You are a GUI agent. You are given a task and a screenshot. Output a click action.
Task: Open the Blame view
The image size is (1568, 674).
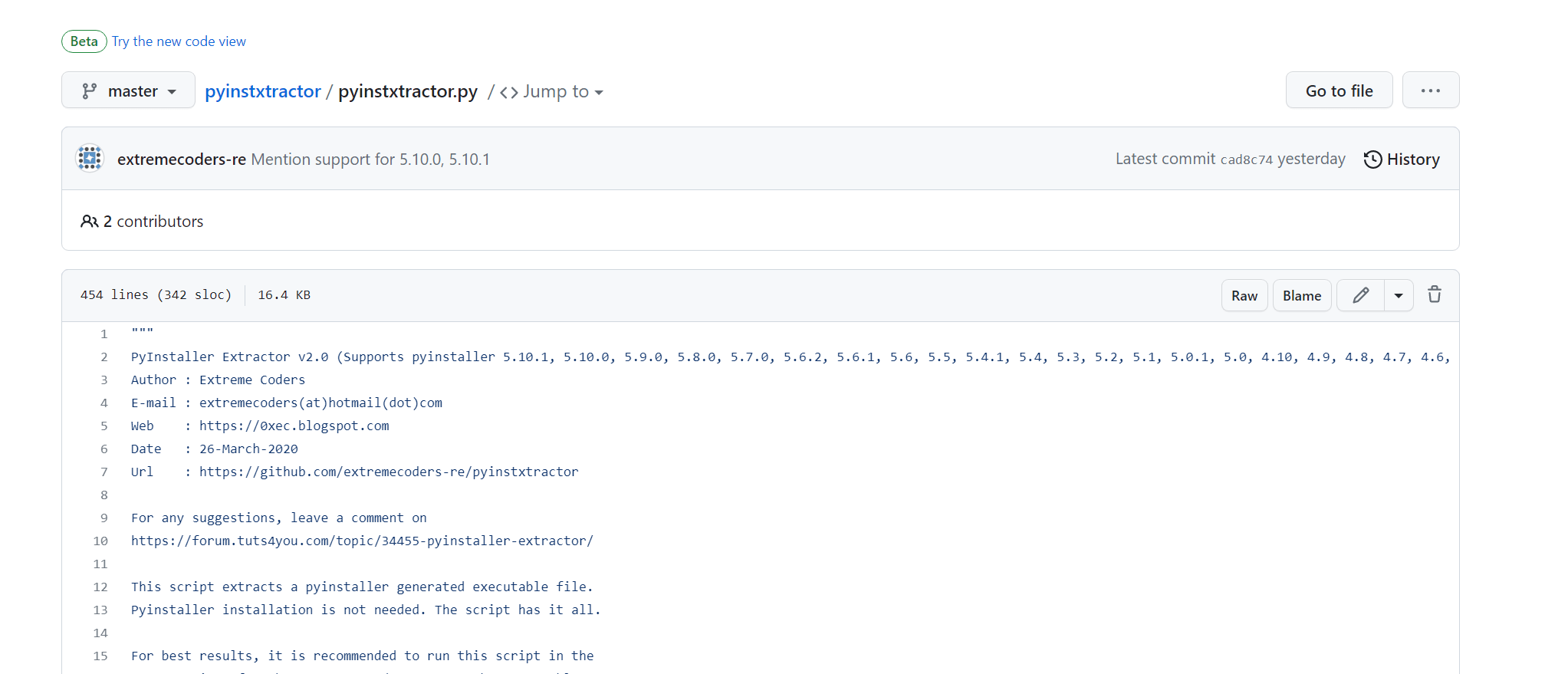[x=1302, y=296]
